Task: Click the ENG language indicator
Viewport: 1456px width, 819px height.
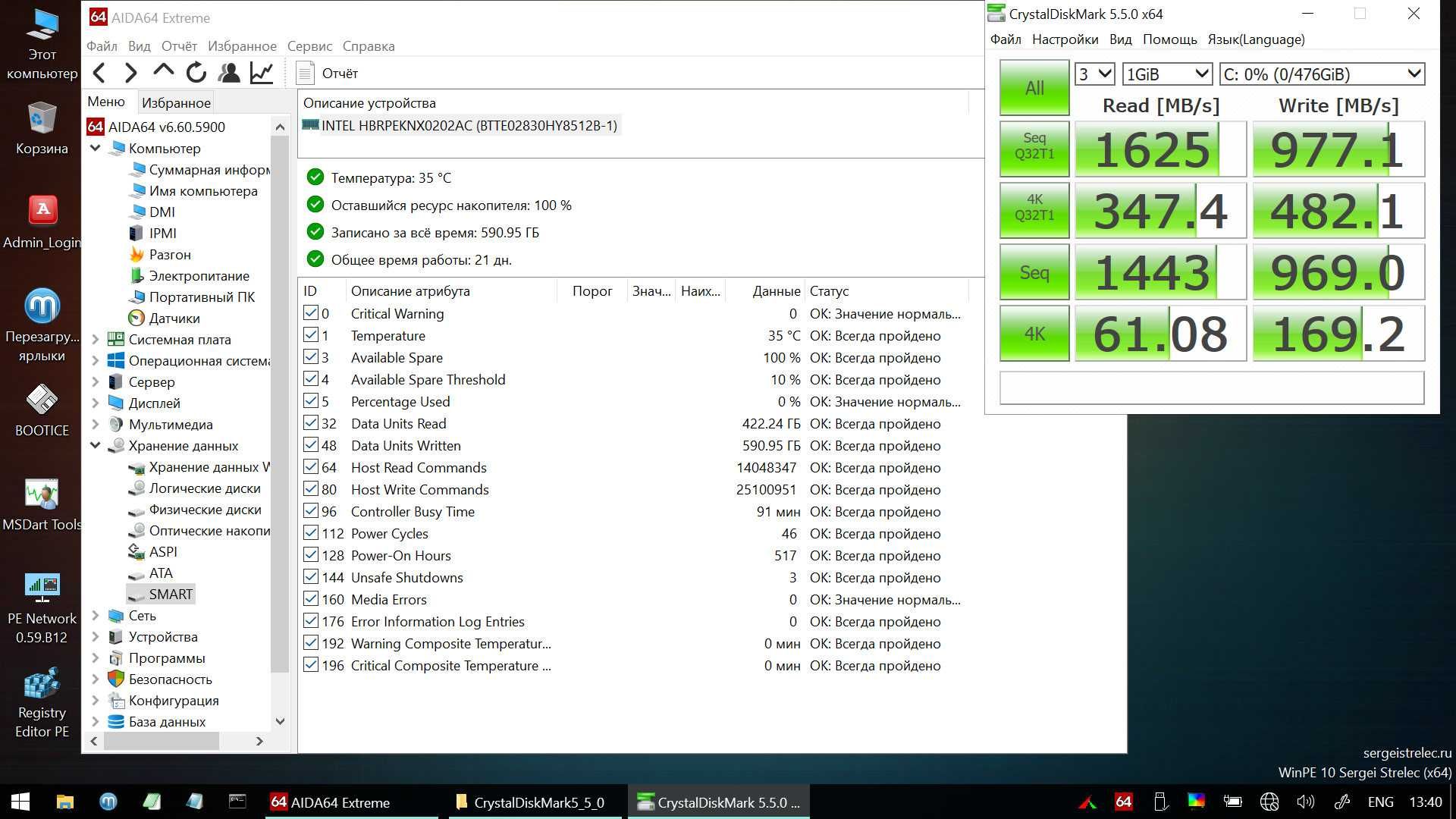Action: click(1380, 802)
